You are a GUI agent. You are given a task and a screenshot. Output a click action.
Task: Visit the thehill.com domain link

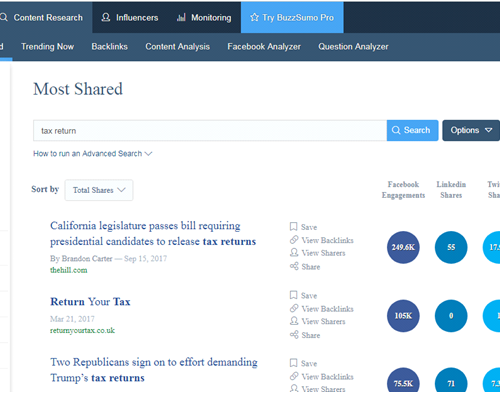(x=69, y=270)
